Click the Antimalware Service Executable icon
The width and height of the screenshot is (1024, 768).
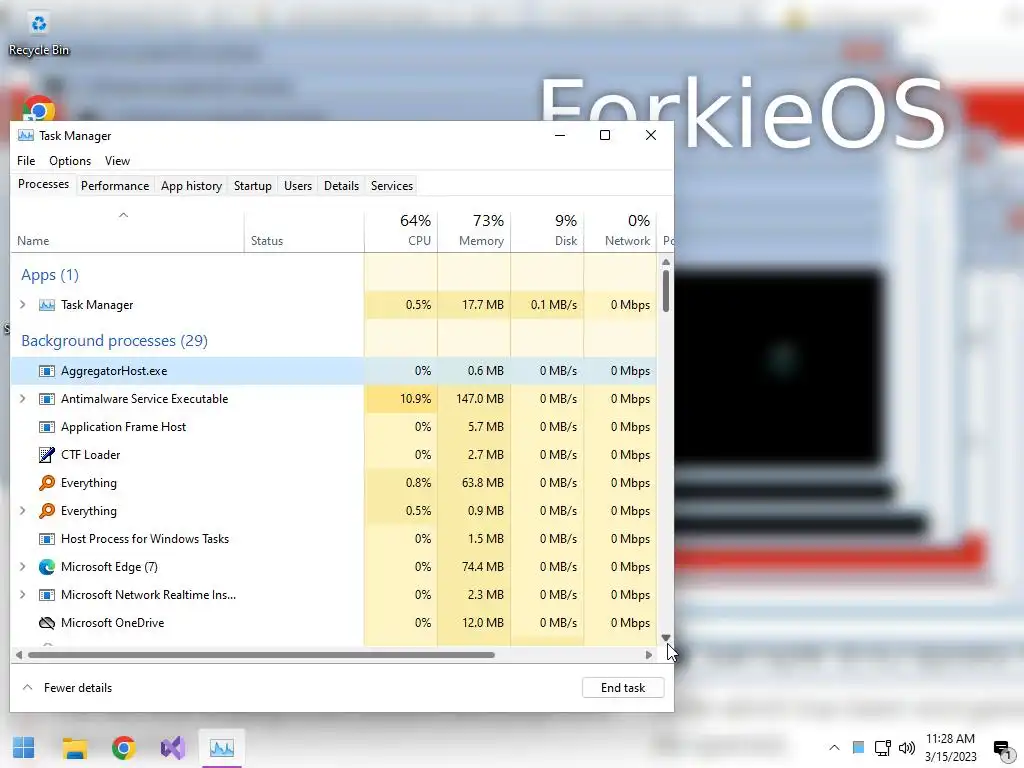(x=46, y=399)
